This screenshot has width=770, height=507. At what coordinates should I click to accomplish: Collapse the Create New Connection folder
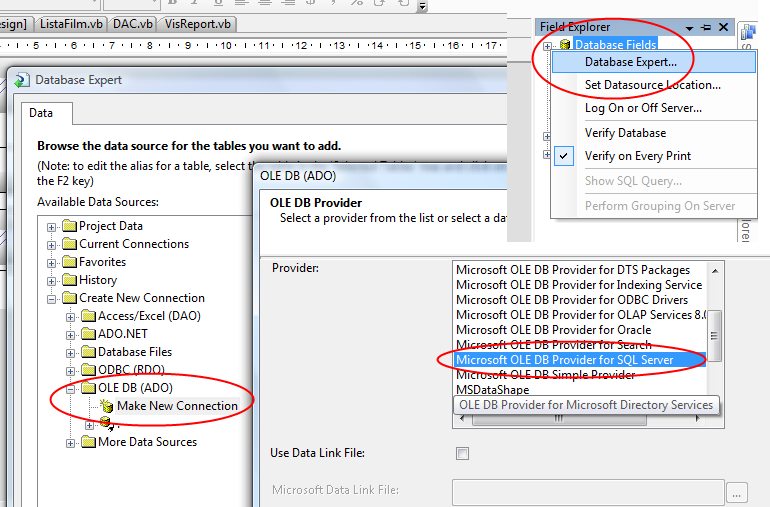pyautogui.click(x=51, y=299)
